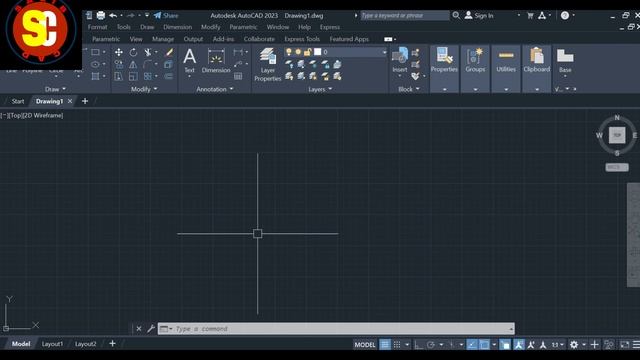
Task: Expand the Block panel
Action: [x=409, y=89]
